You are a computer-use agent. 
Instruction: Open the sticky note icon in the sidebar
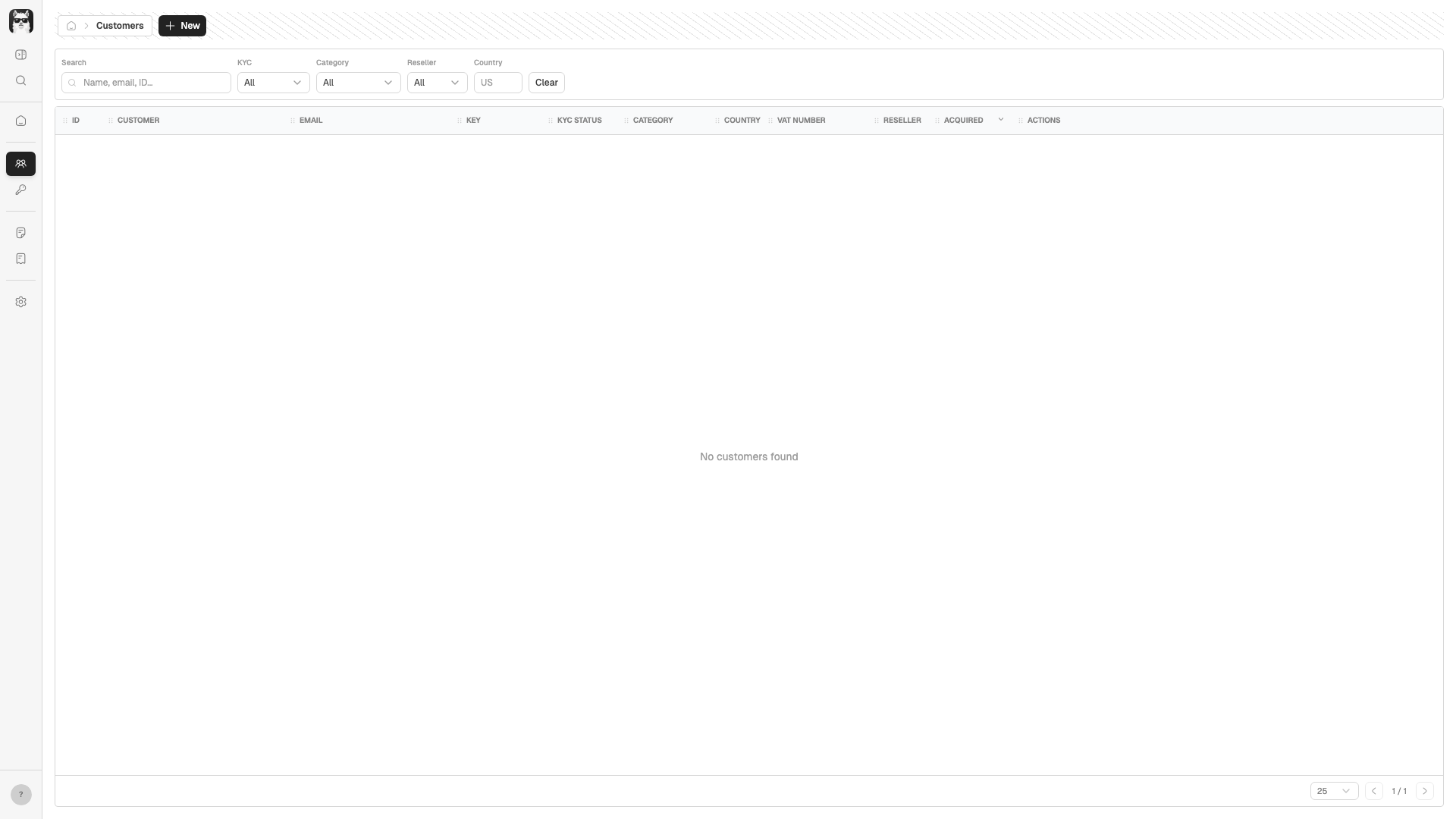(x=20, y=233)
